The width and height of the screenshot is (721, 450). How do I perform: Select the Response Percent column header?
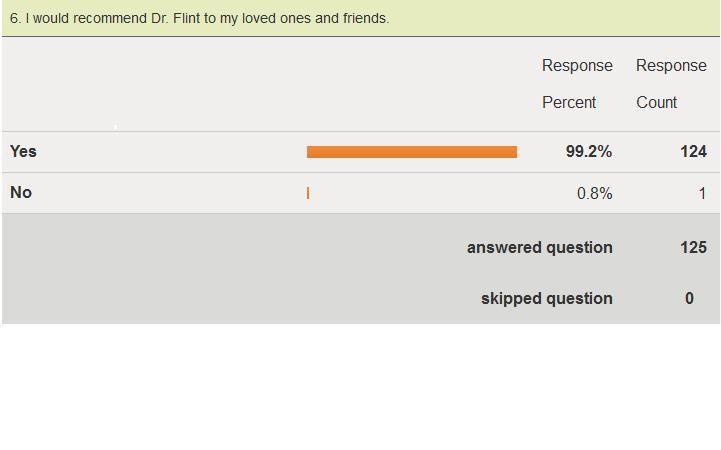click(x=577, y=84)
